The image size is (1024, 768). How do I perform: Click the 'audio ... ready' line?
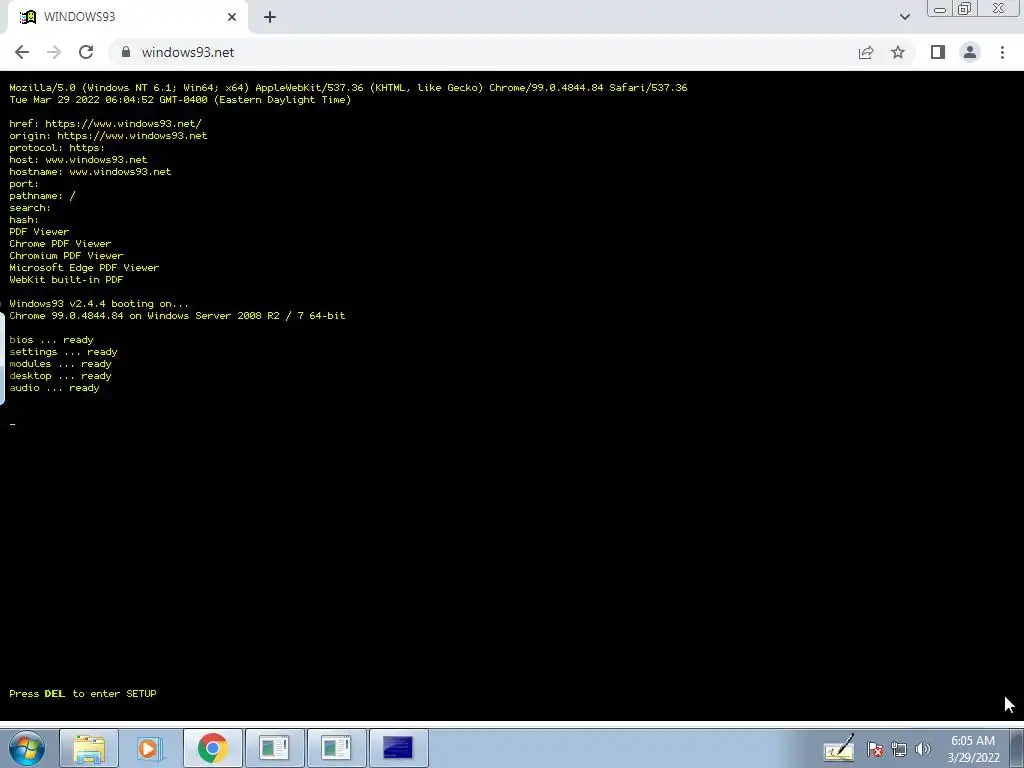[x=54, y=388]
